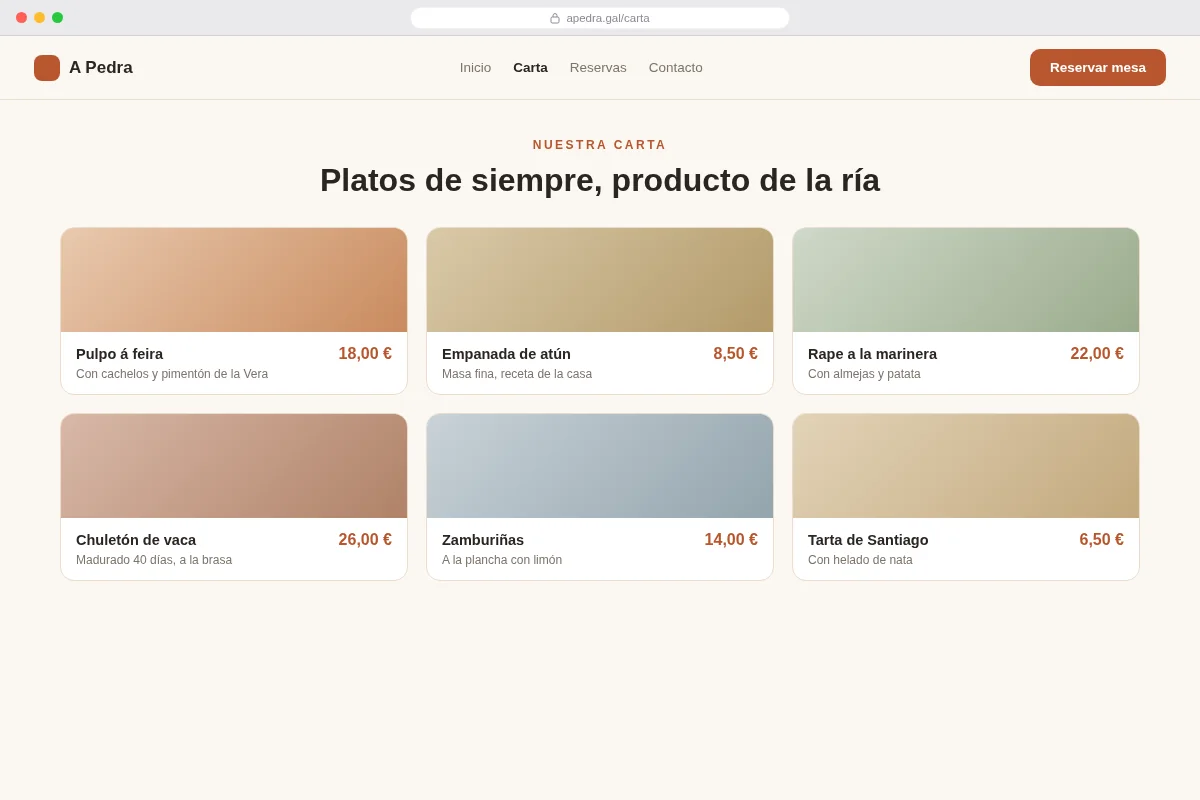Open the Rape a la marinera photo

(966, 280)
